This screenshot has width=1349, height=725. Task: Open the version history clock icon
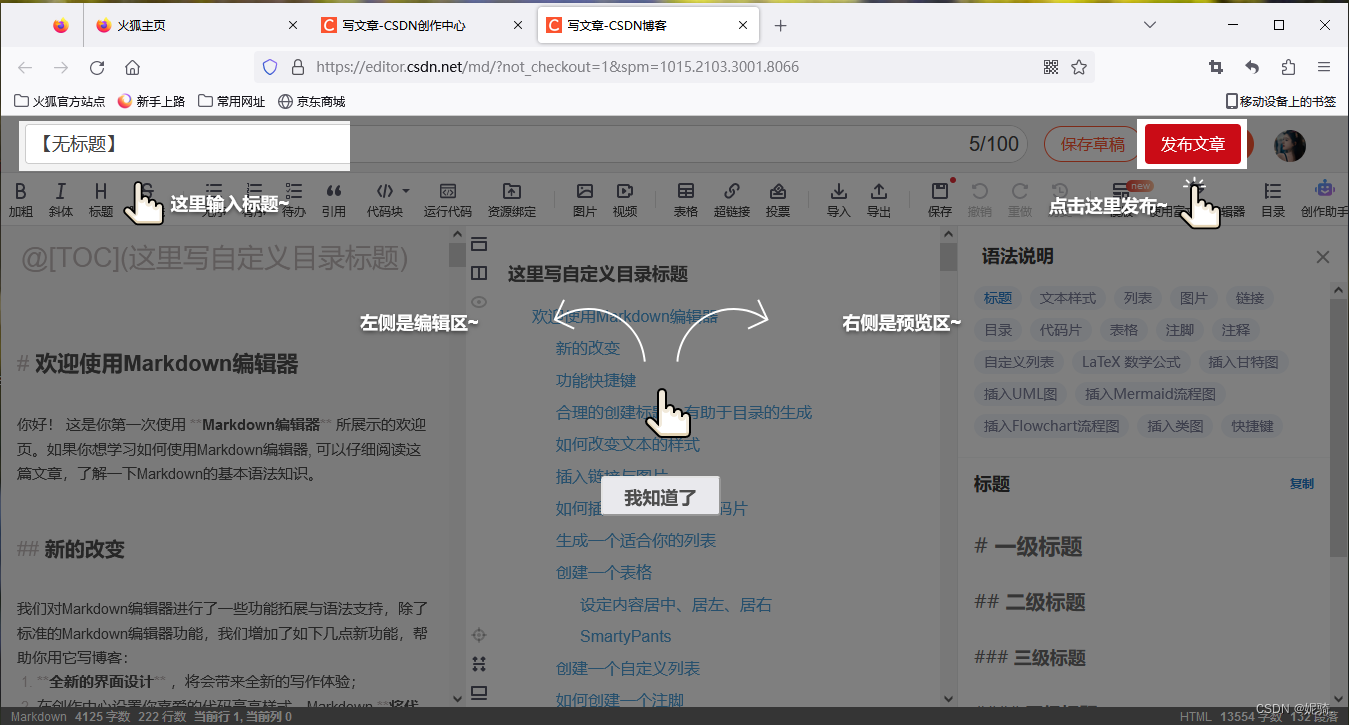(1060, 191)
